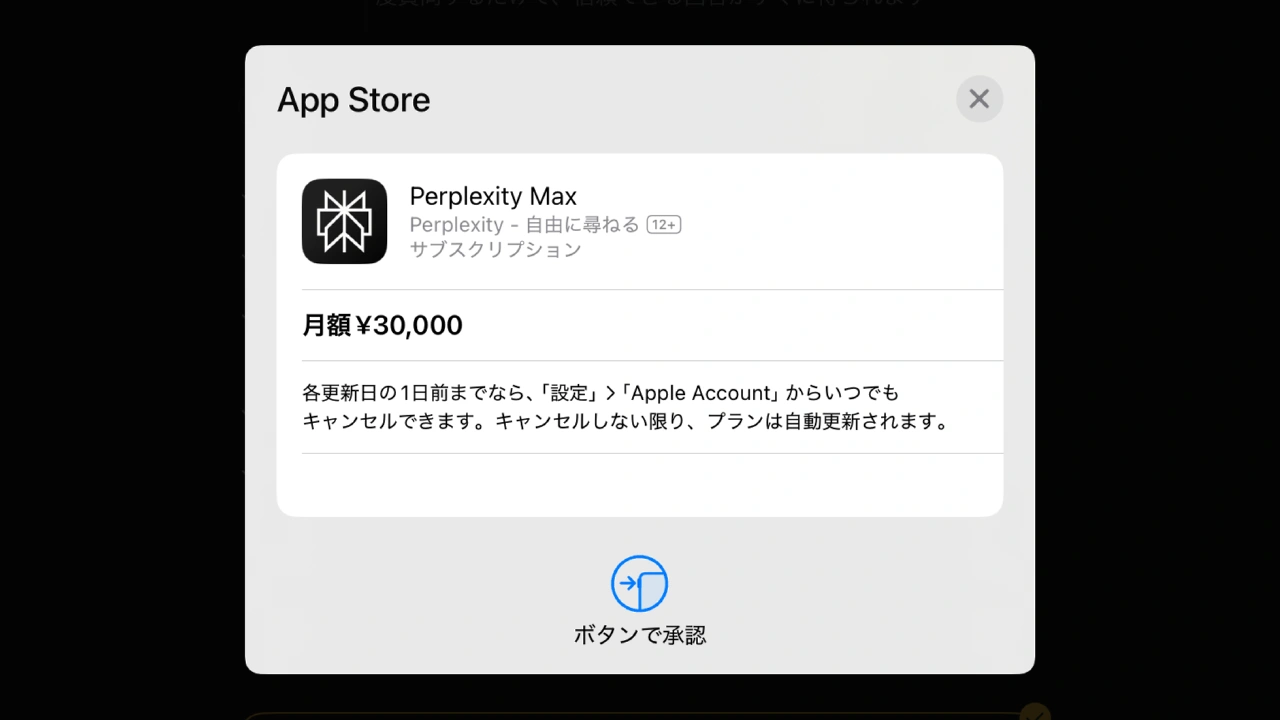Click 「設定」 in the cancellation notice
Viewport: 1280px width, 720px height.
coord(569,393)
